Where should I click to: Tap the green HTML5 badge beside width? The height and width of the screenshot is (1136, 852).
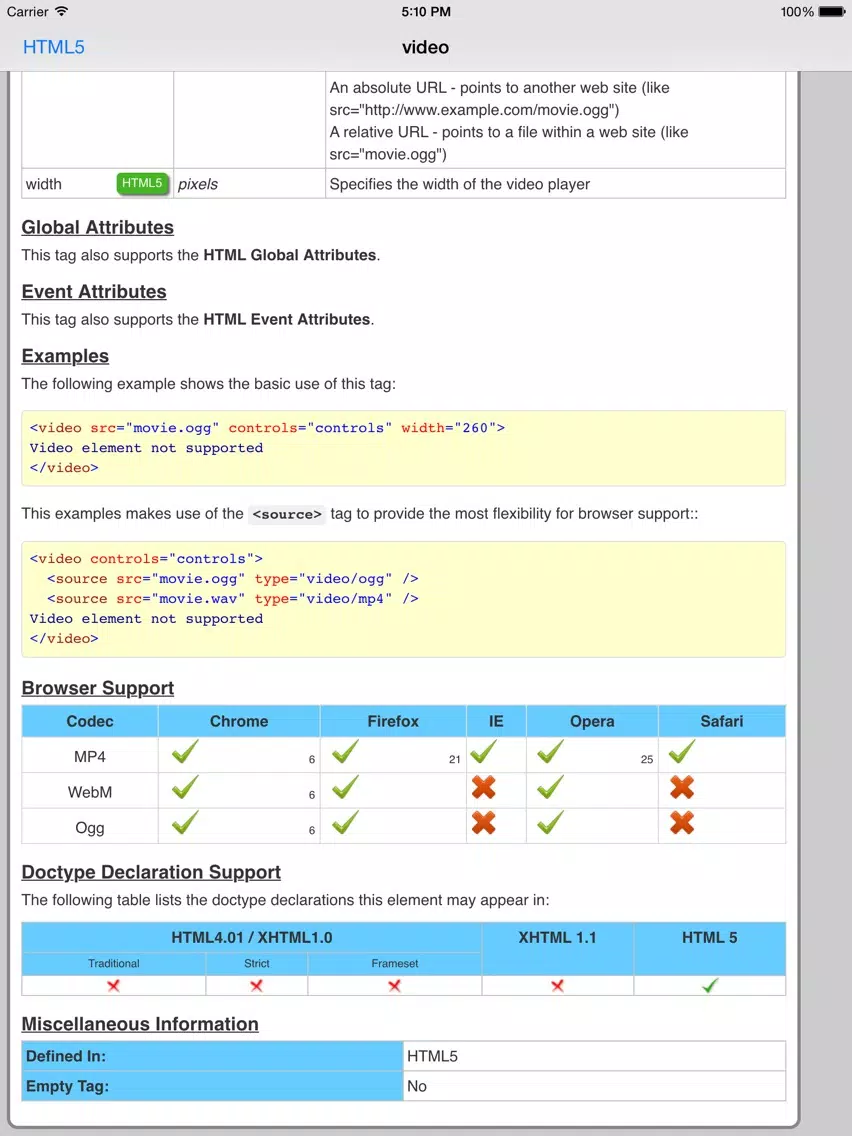click(x=142, y=183)
